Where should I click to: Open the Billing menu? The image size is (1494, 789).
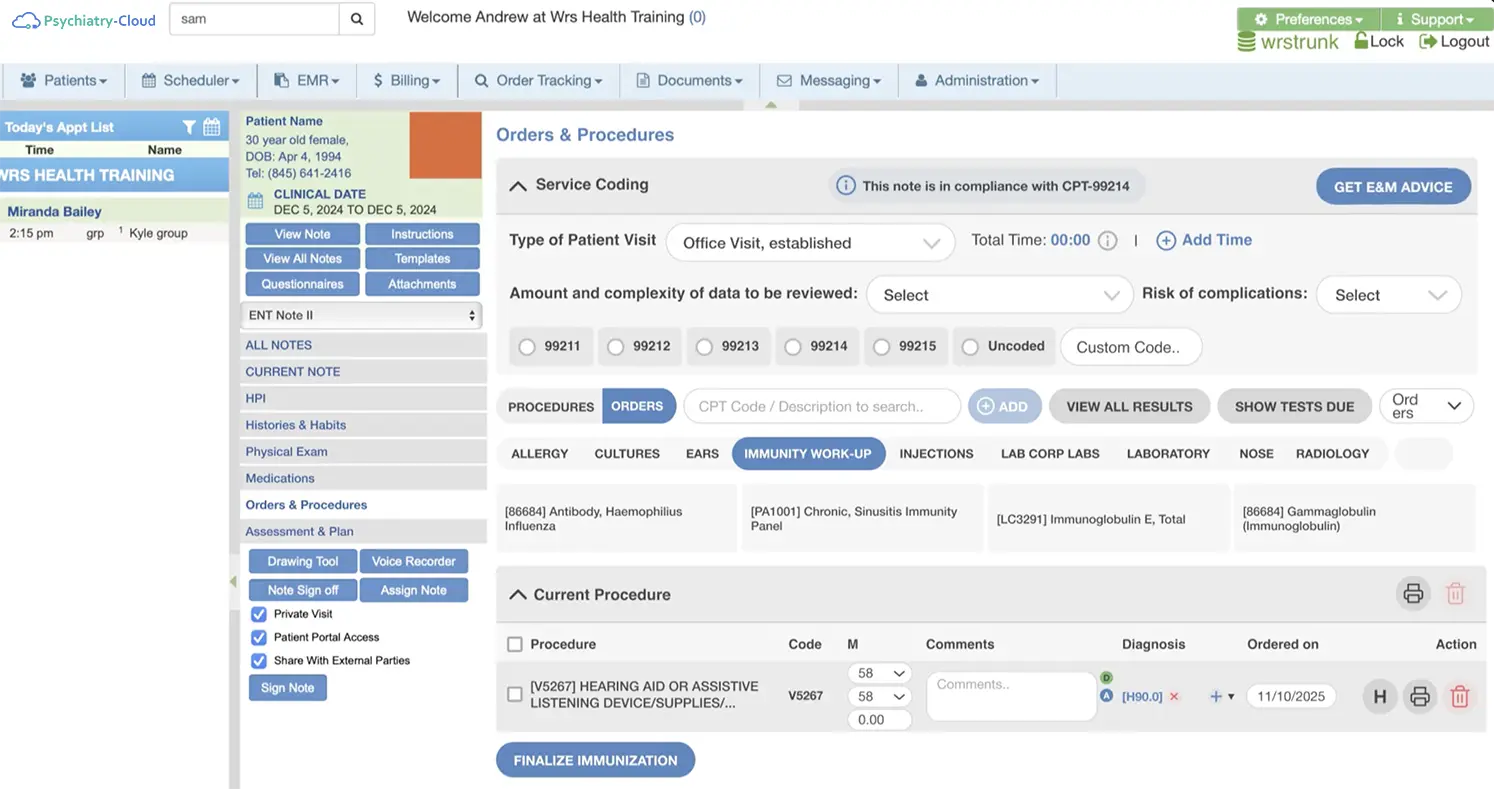click(x=406, y=80)
